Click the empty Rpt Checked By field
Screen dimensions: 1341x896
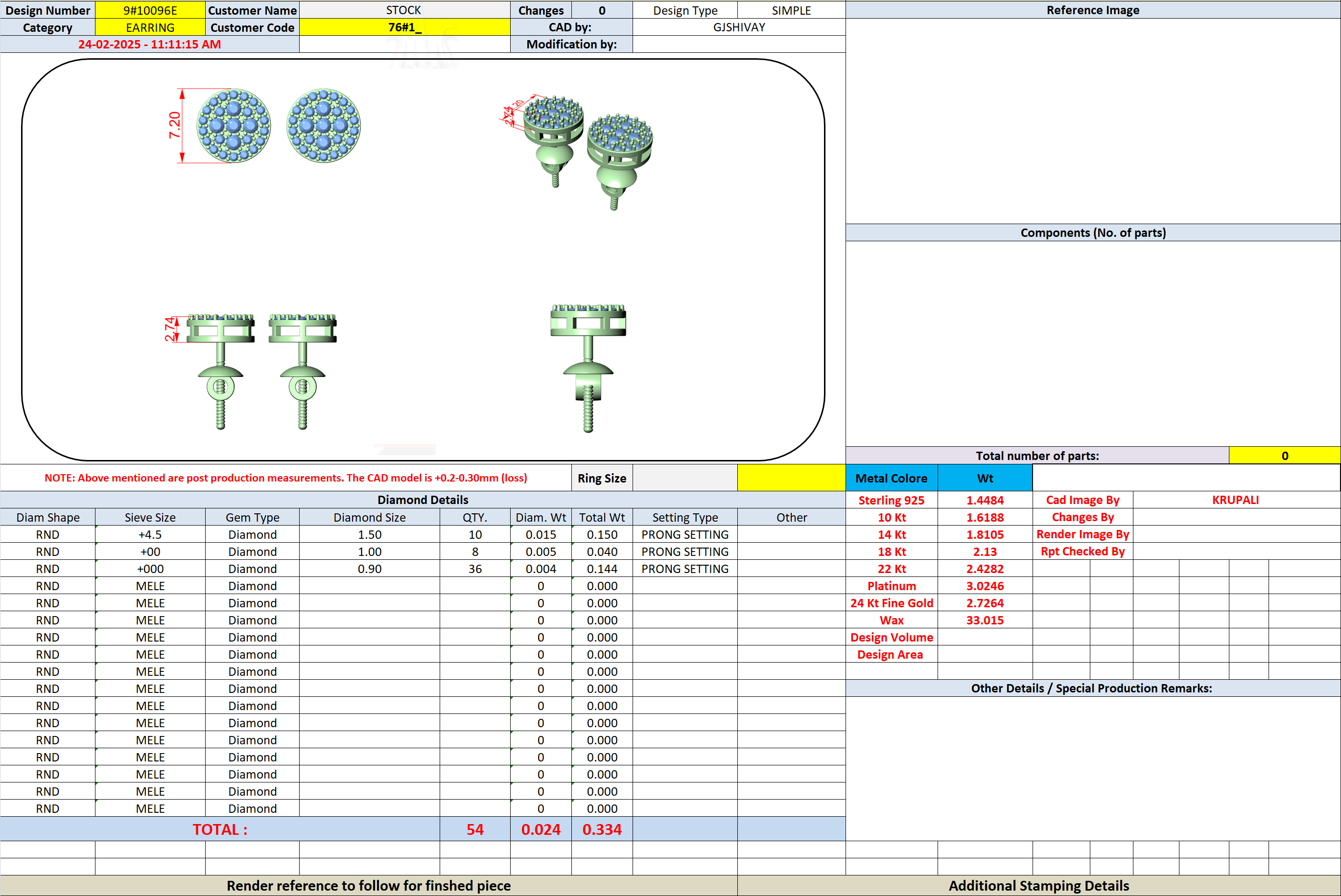pyautogui.click(x=1236, y=551)
